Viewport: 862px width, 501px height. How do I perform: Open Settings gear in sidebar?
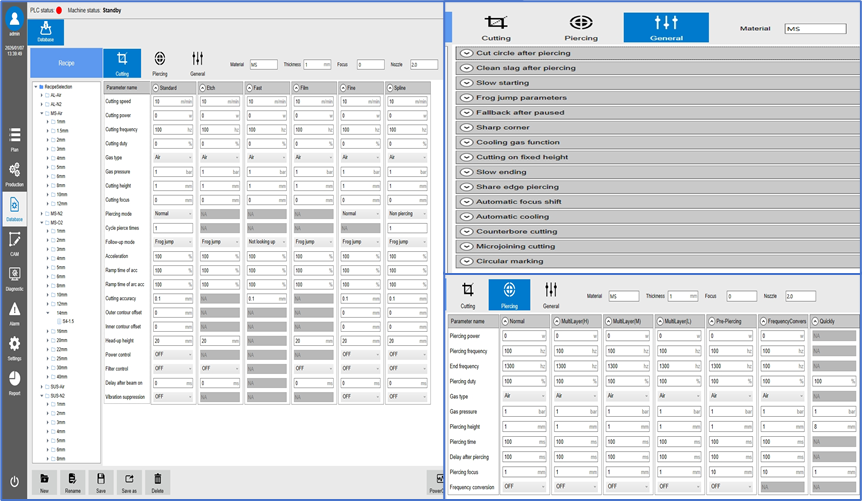(x=14, y=348)
